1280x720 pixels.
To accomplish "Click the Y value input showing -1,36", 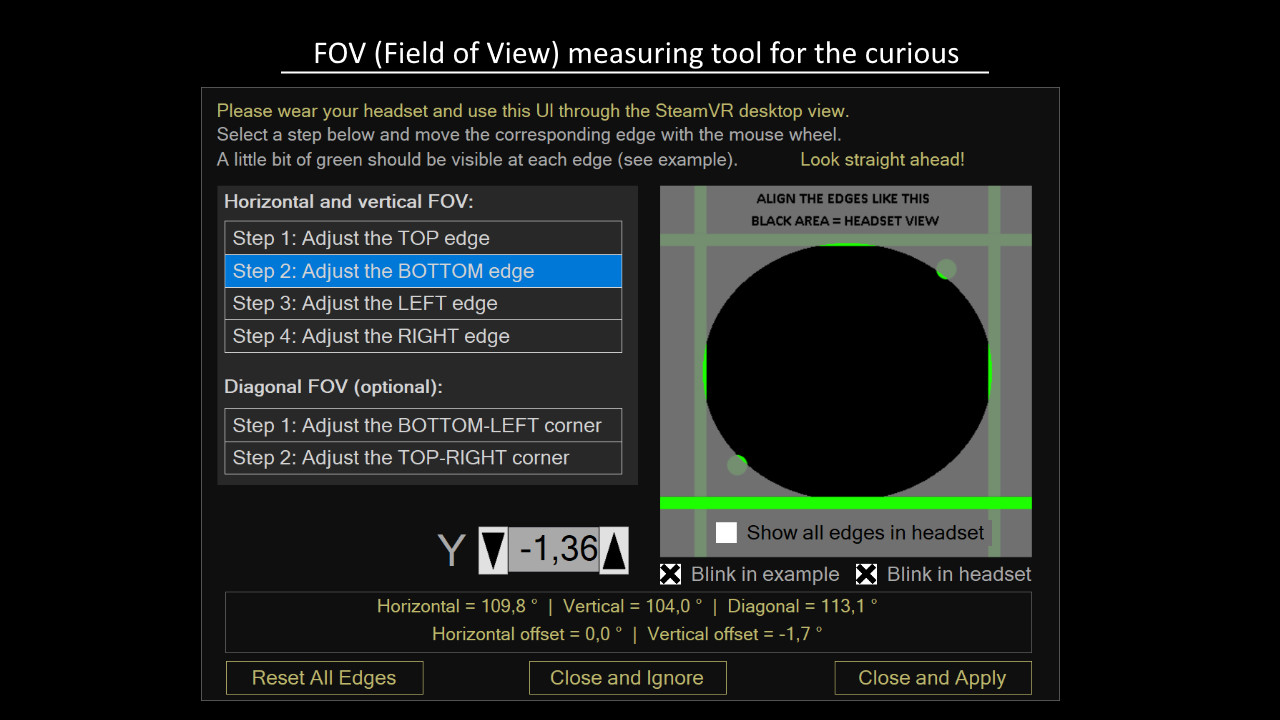I will coord(553,550).
